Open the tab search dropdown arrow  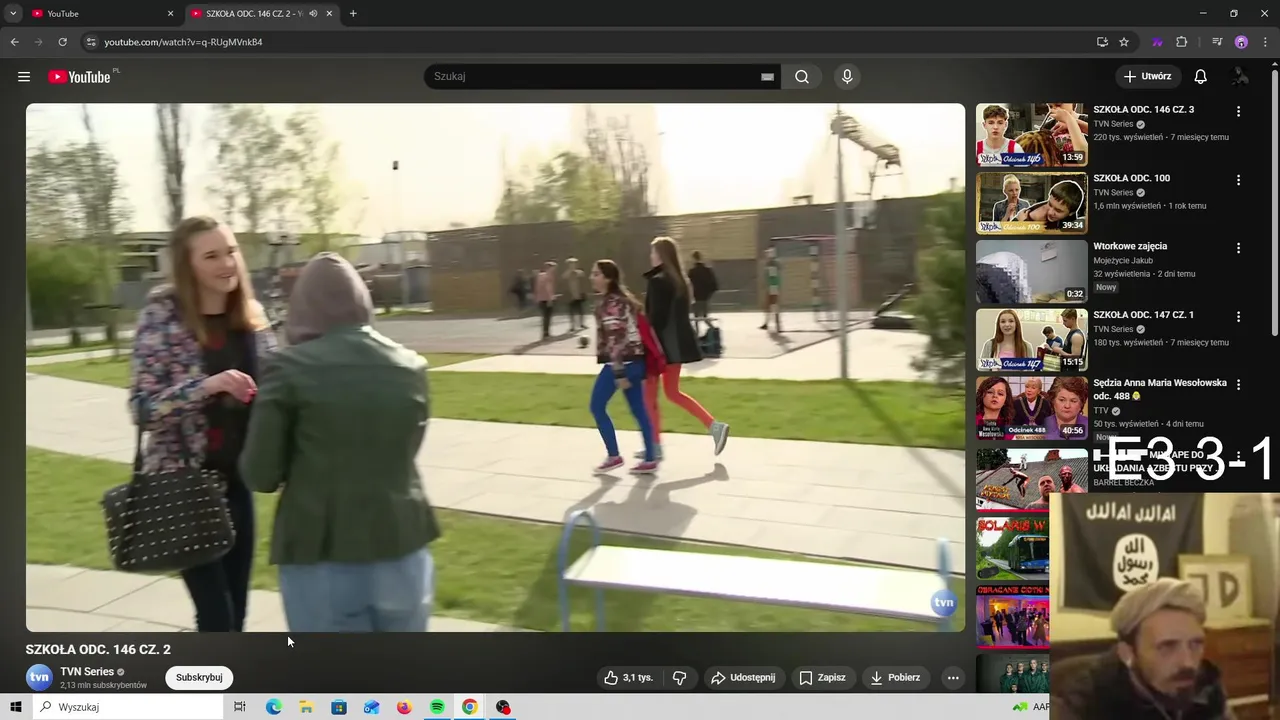(12, 14)
